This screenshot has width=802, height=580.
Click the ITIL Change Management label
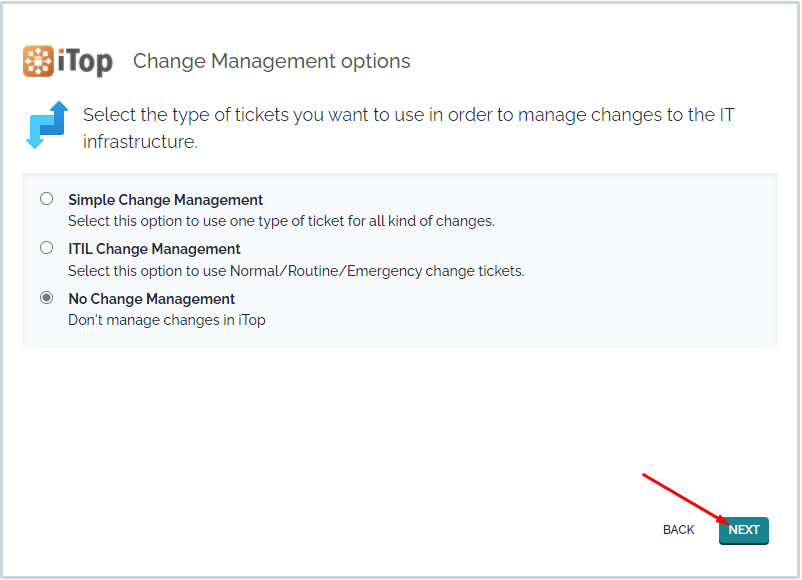pos(154,249)
